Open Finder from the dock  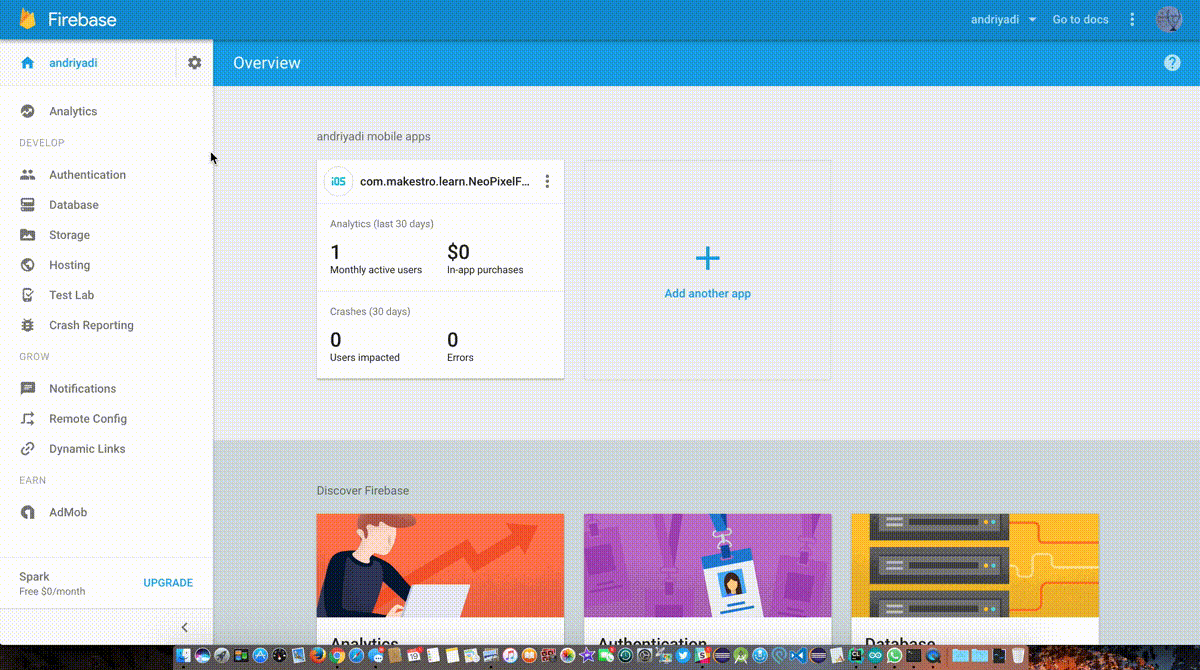(182, 655)
